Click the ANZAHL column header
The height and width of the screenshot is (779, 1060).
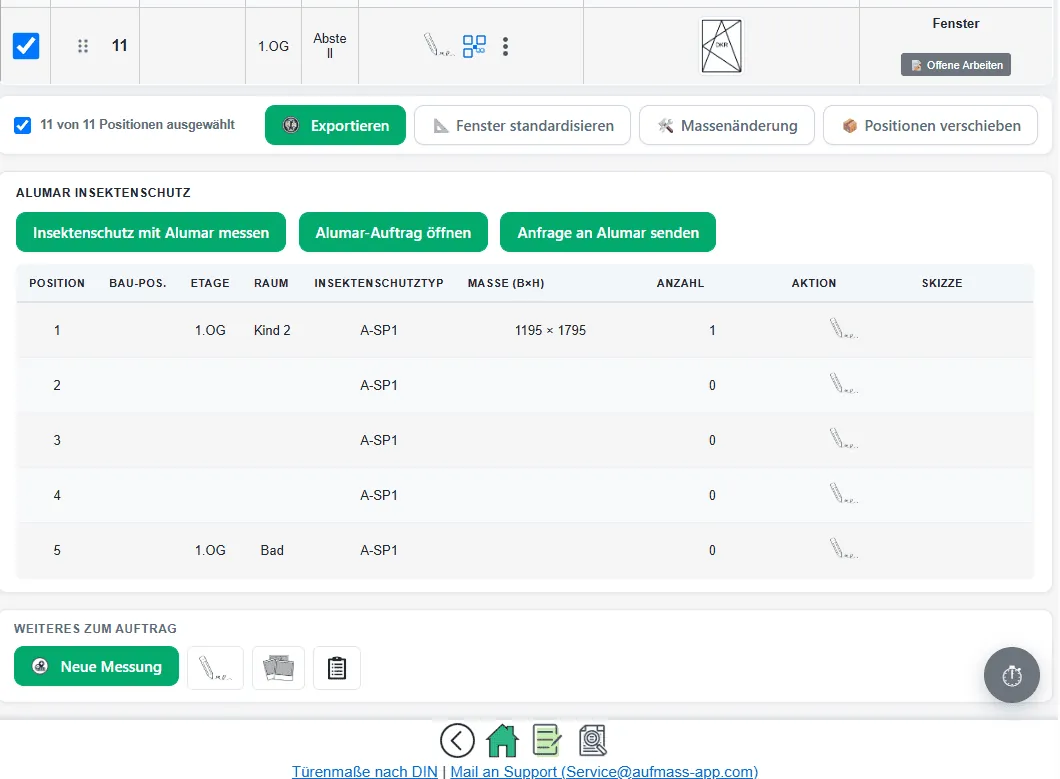point(680,283)
